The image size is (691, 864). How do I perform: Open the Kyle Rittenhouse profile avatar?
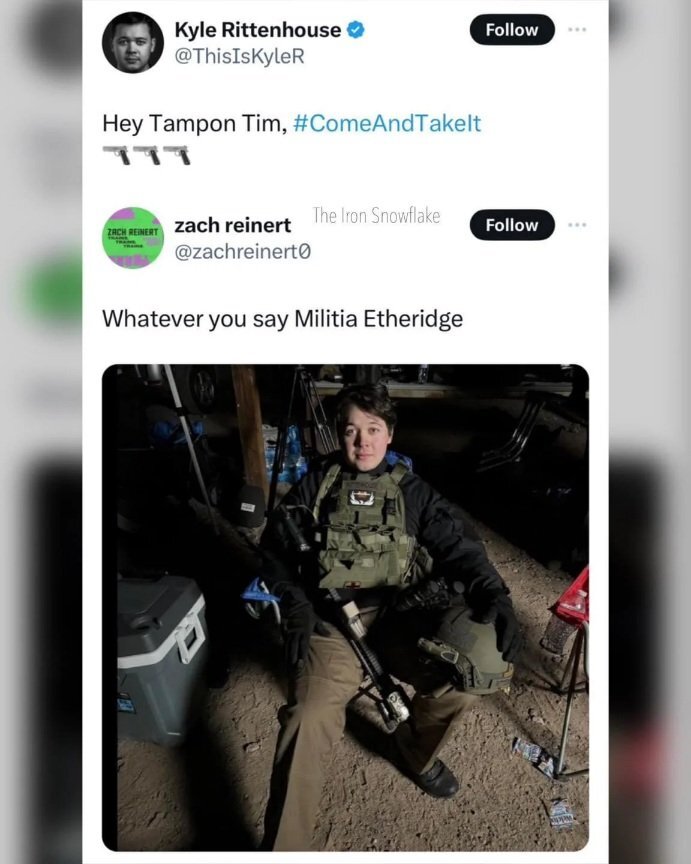pyautogui.click(x=133, y=42)
